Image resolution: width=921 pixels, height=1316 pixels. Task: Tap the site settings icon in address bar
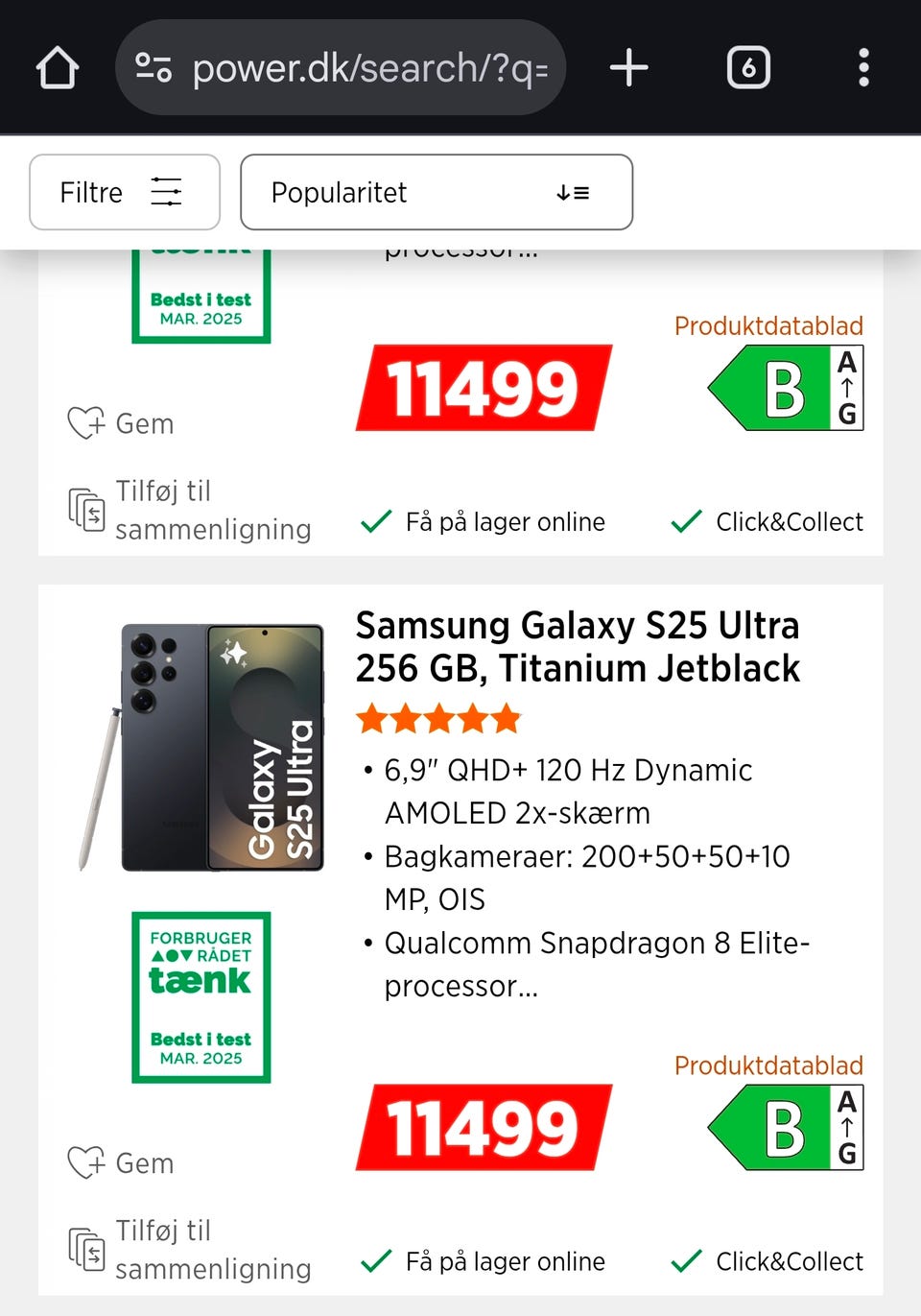(153, 68)
